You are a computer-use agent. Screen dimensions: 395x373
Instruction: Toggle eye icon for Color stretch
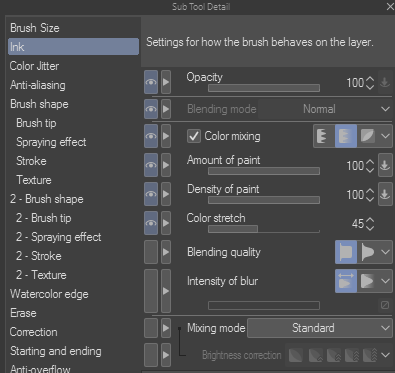[151, 223]
